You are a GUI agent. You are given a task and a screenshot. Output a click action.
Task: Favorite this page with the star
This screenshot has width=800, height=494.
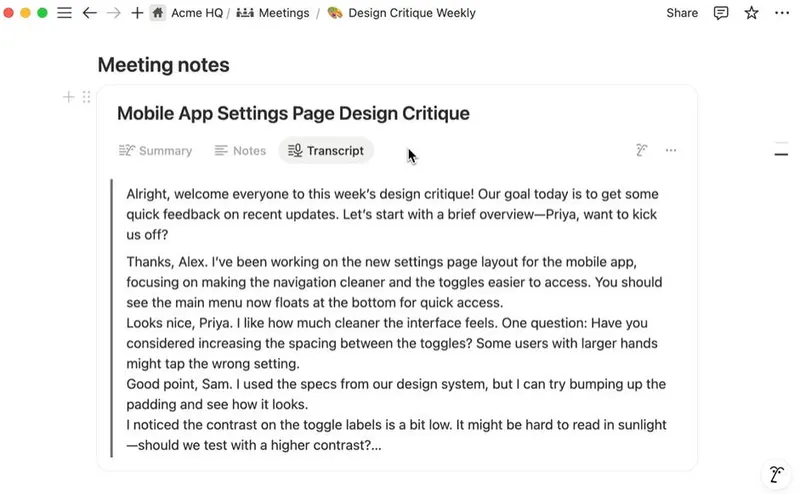pos(751,13)
